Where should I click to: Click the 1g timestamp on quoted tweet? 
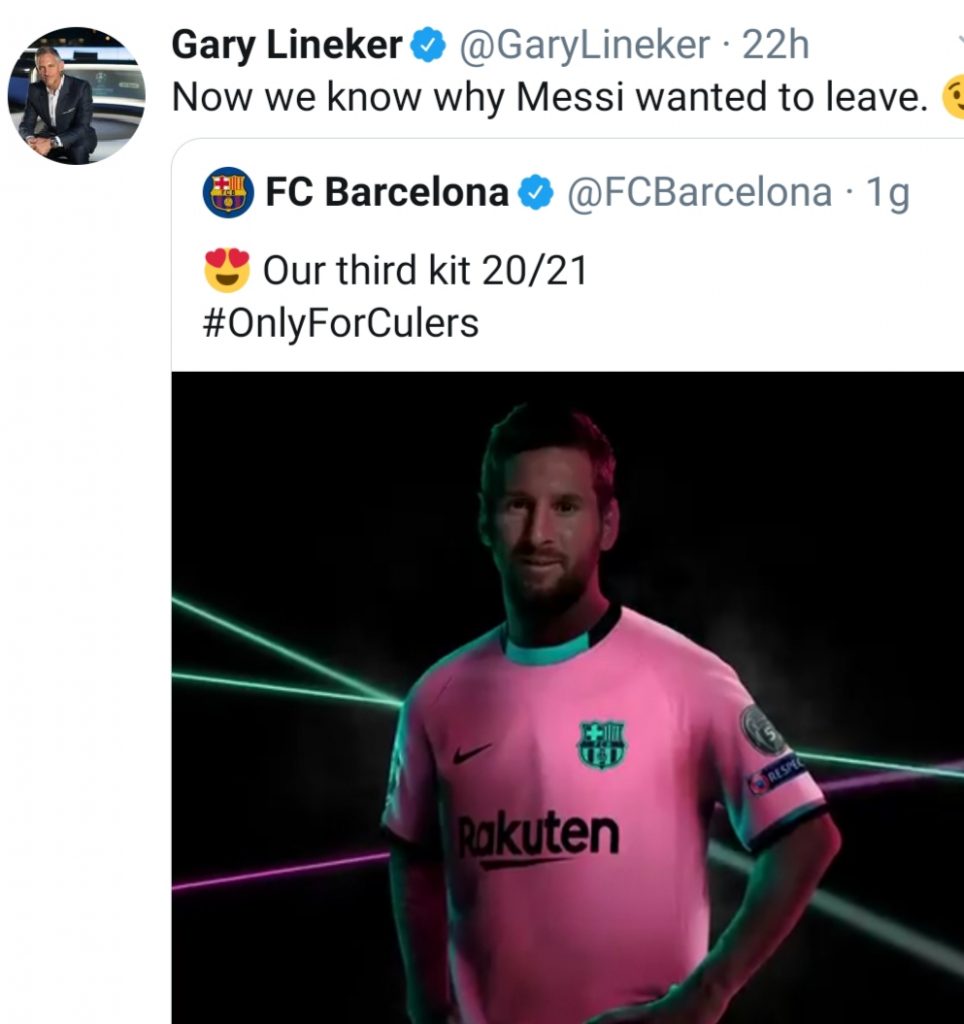tap(887, 192)
